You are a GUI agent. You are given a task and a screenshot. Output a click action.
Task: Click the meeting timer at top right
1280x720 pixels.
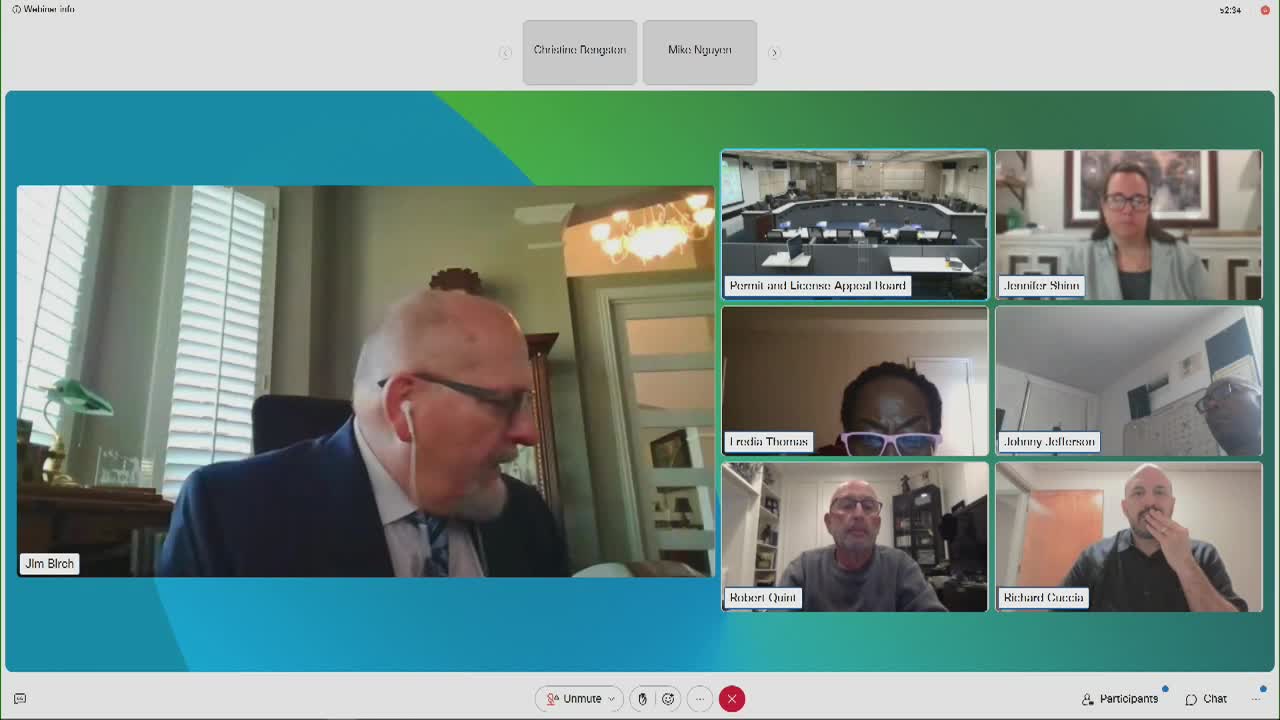pos(1231,10)
